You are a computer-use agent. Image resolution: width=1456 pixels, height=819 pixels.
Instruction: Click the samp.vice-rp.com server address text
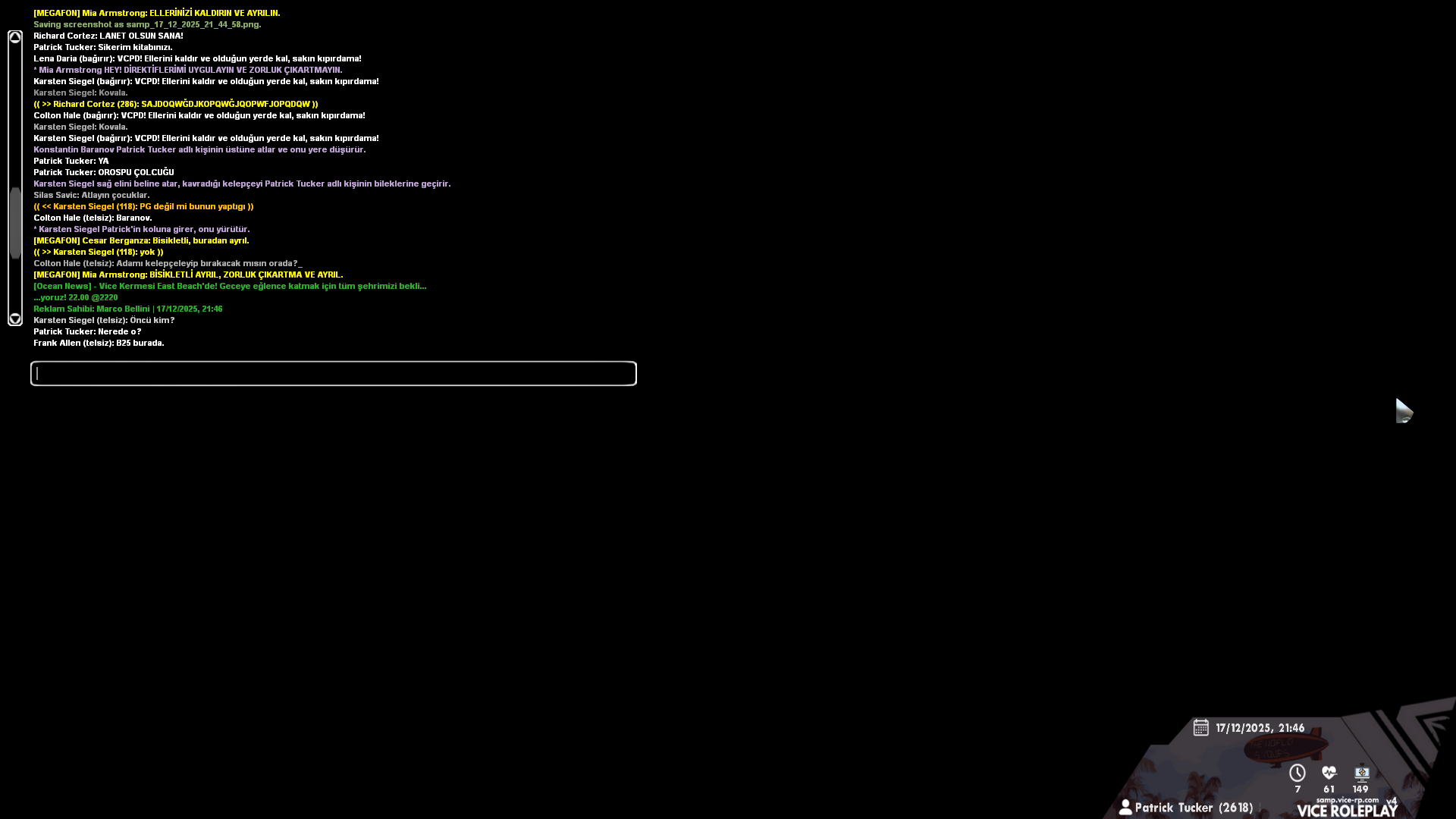(1347, 800)
